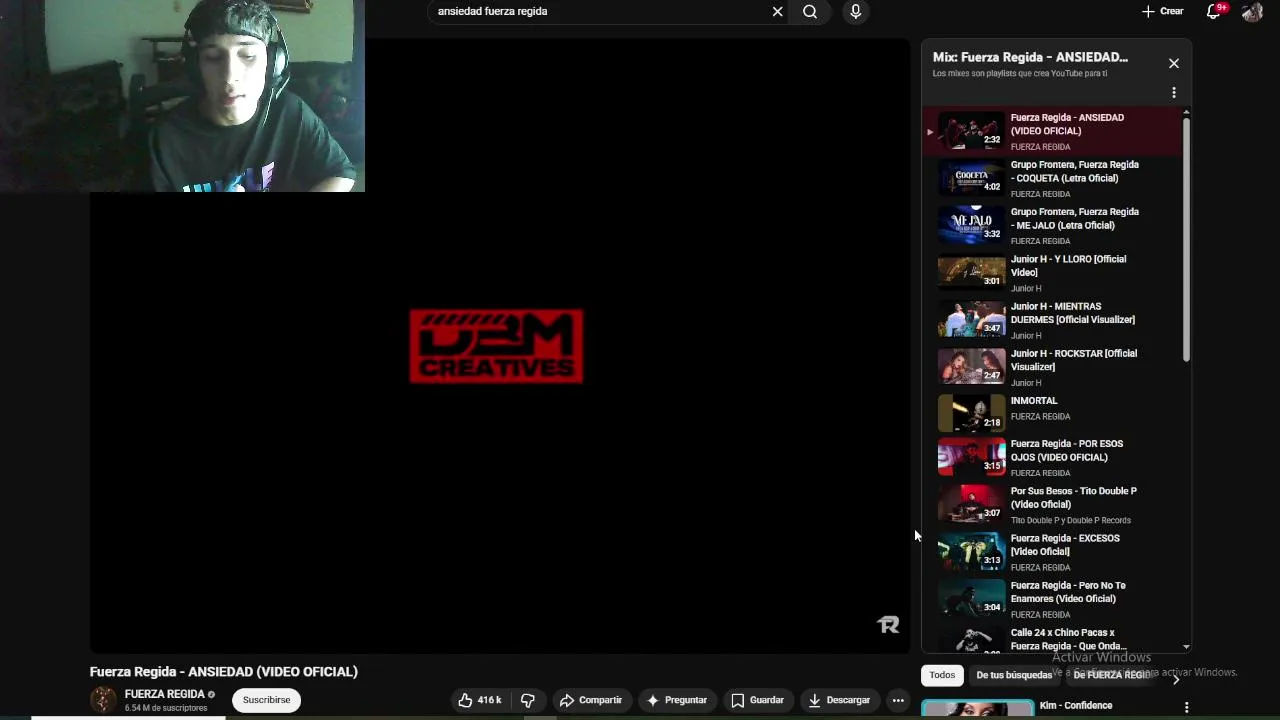Open the notifications bell
The width and height of the screenshot is (1280, 720).
click(1213, 12)
